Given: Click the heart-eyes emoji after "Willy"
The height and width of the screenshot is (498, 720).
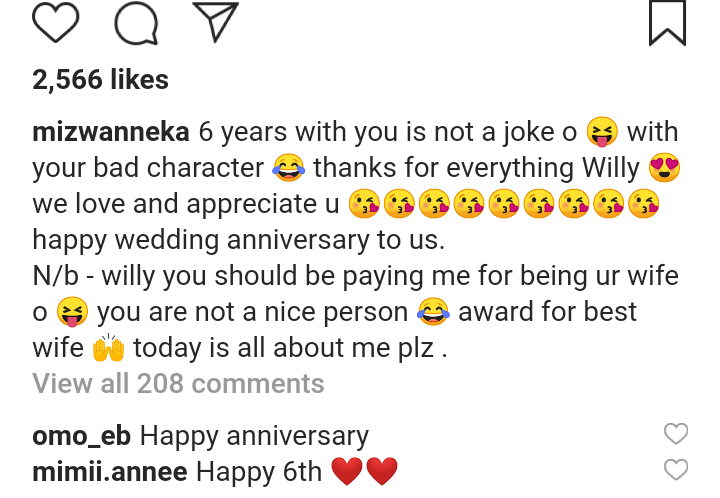Looking at the screenshot, I should [663, 168].
